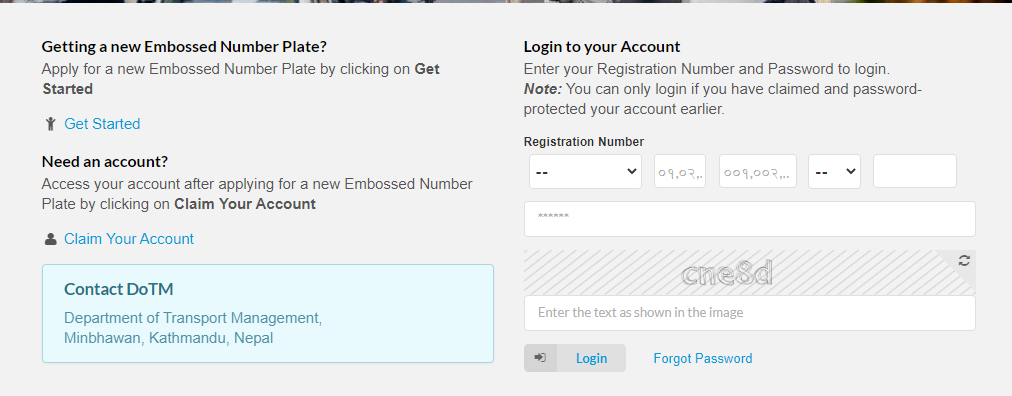Click the registration field with ००१,००२ placeholder
The image size is (1012, 396).
point(758,172)
